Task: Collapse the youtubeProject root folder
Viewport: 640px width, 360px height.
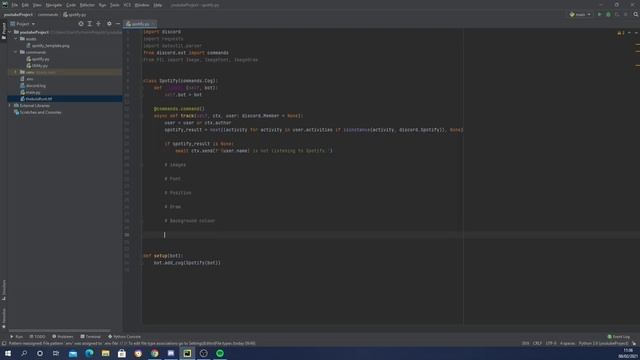Action: (x=10, y=32)
